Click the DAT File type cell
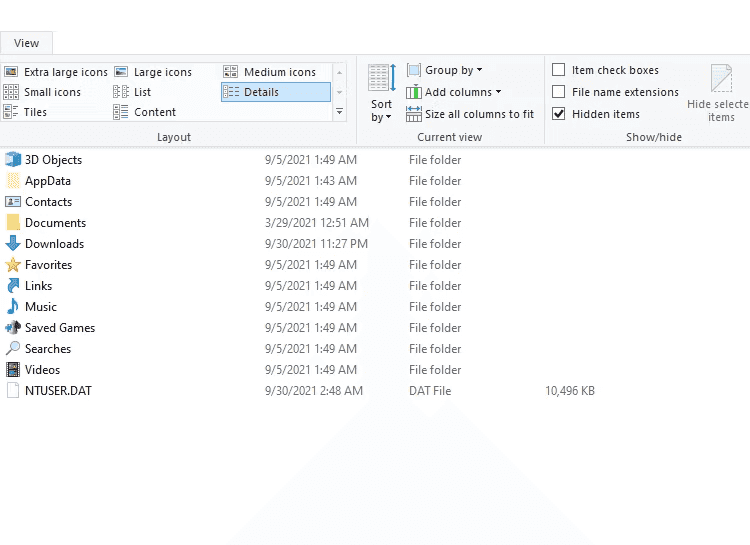Screen dimensions: 750x545 [x=430, y=391]
